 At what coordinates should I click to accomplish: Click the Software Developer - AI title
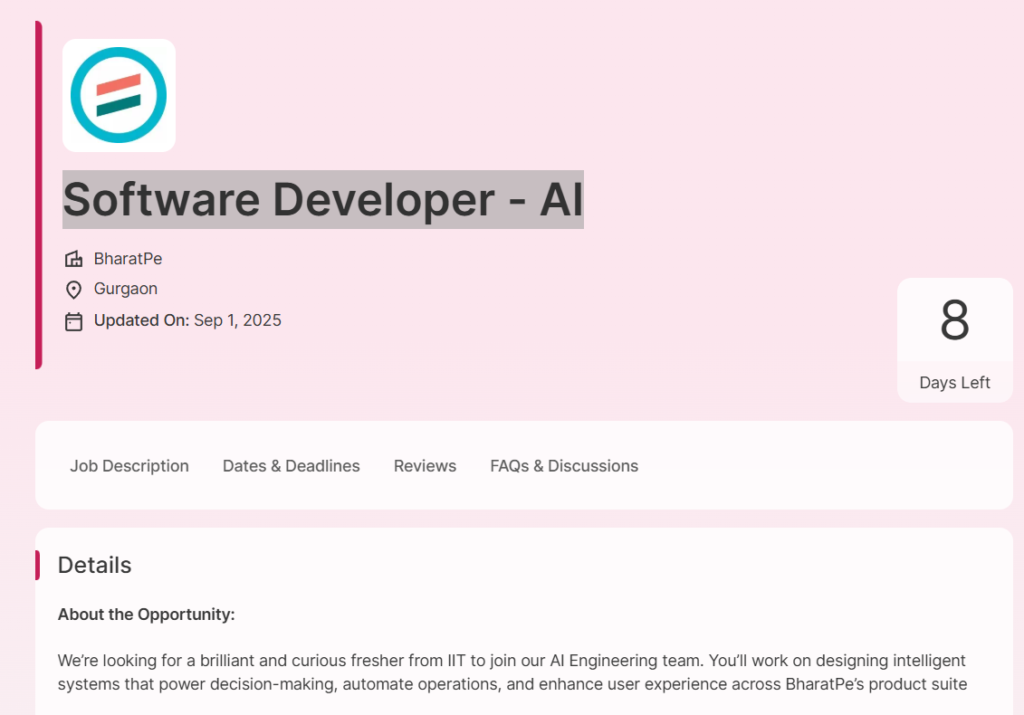323,199
